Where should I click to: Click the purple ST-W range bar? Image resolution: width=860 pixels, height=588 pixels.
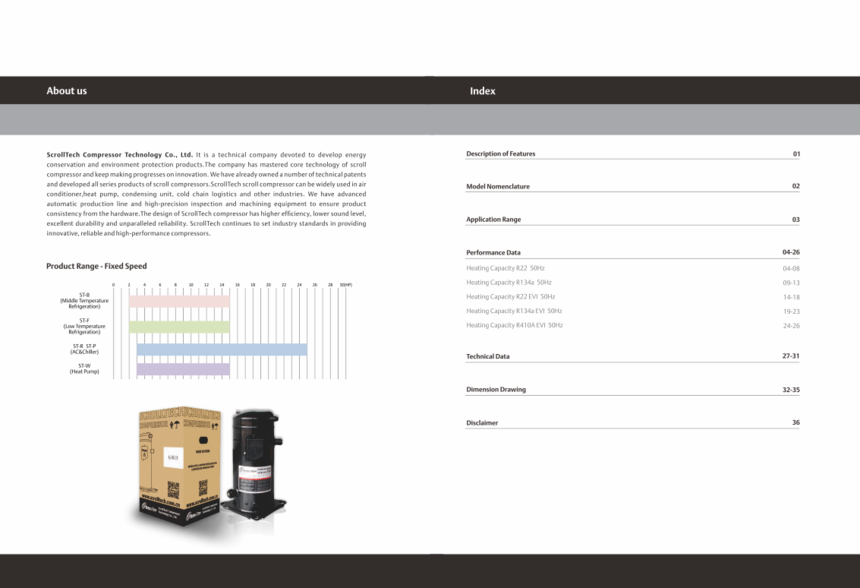tap(183, 369)
